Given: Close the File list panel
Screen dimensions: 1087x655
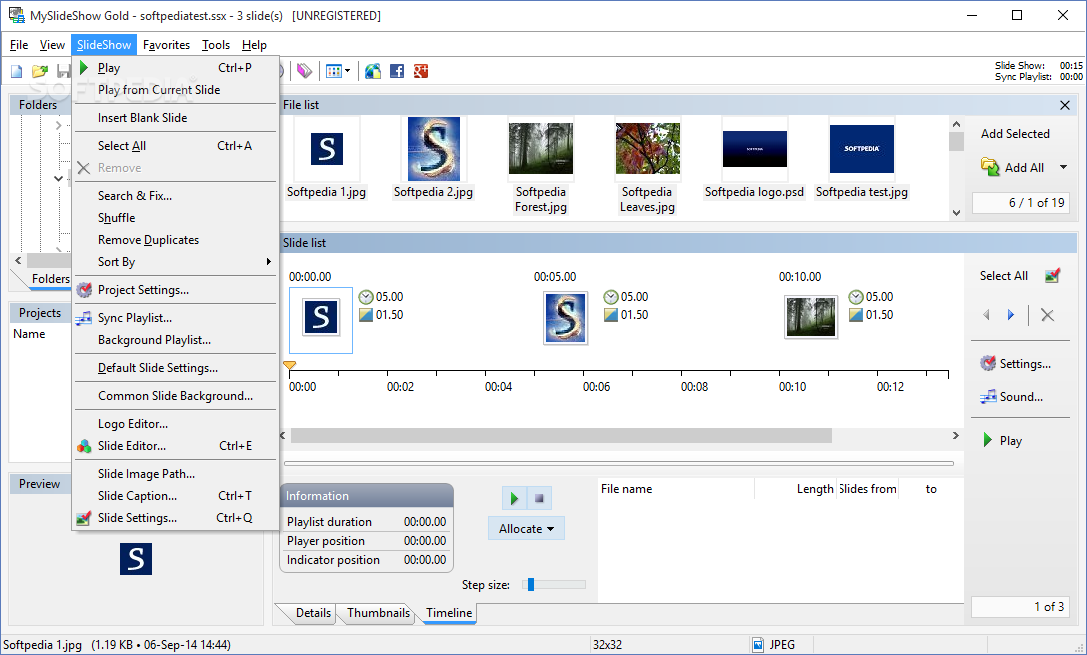Looking at the screenshot, I should click(x=1065, y=105).
